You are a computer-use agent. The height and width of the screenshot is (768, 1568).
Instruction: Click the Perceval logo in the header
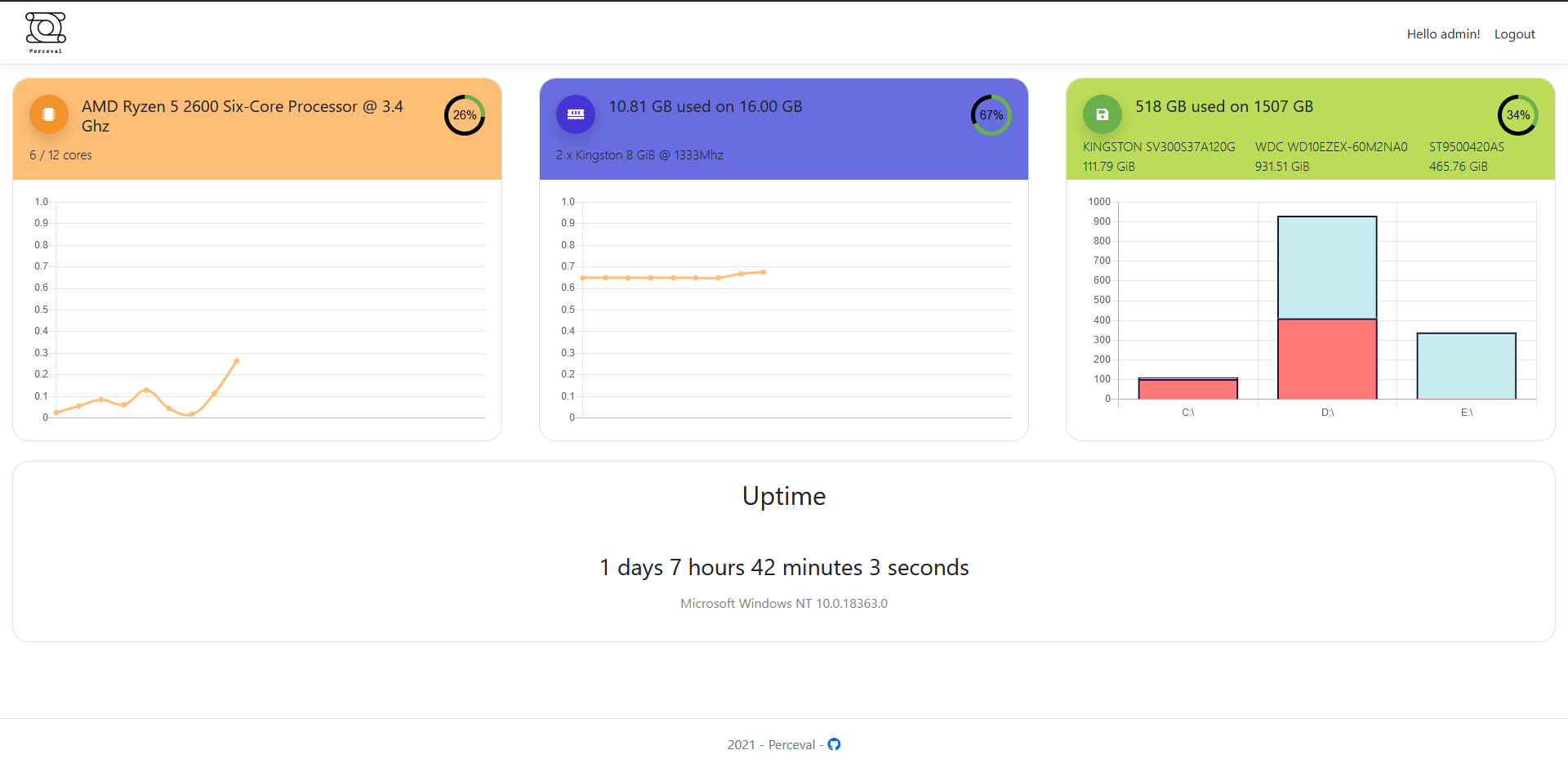click(x=46, y=33)
